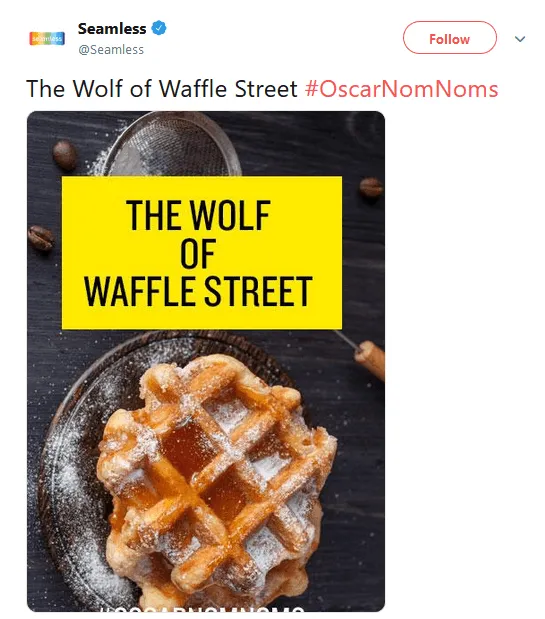Image resolution: width=545 pixels, height=619 pixels.
Task: Click the coffee bean beside the sieve
Action: (65, 156)
